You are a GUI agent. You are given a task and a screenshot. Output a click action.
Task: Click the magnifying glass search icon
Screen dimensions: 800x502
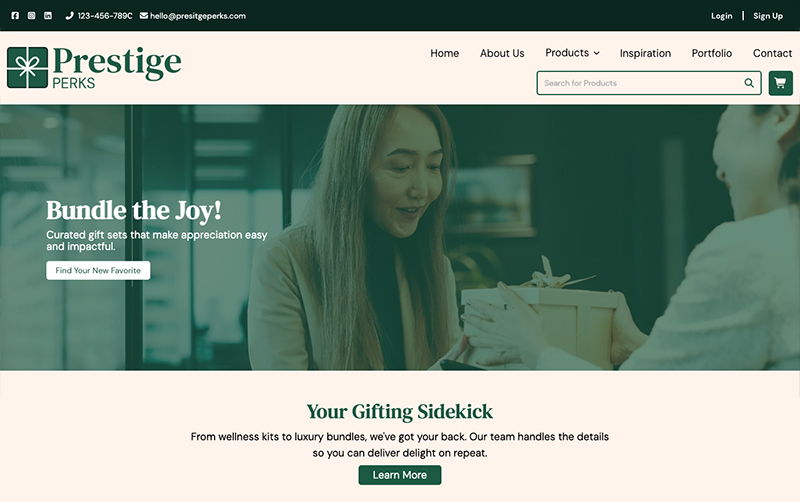point(748,83)
